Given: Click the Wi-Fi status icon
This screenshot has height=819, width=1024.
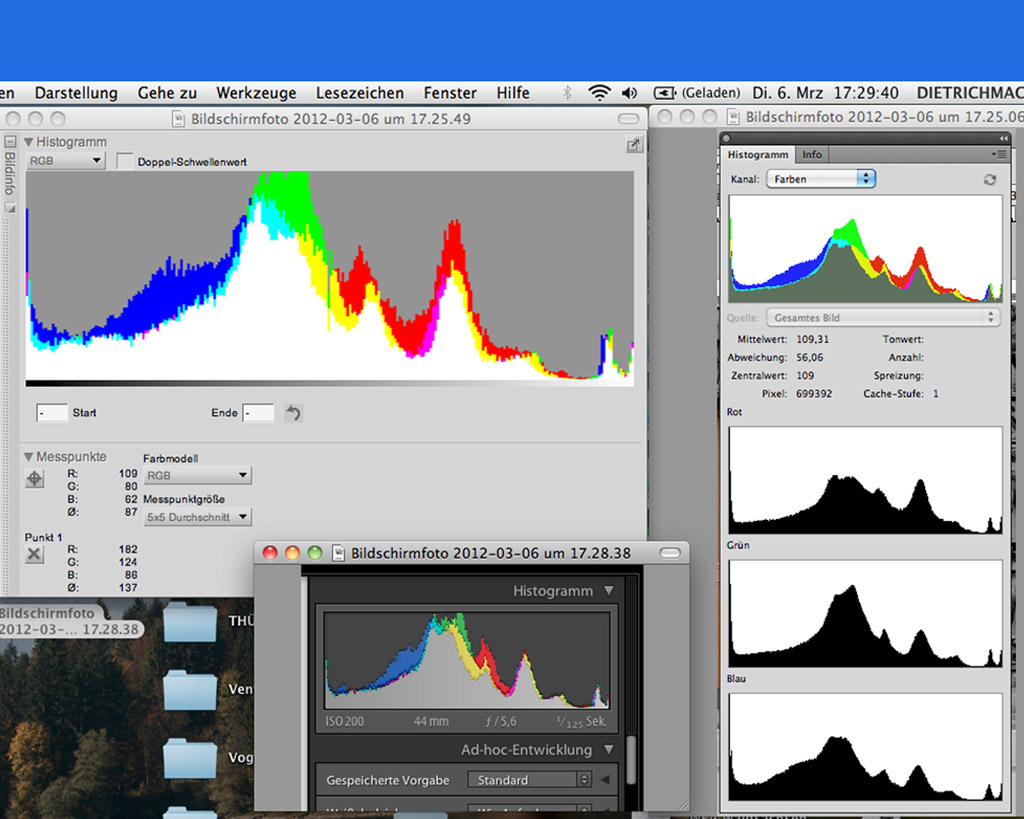Looking at the screenshot, I should click(599, 93).
